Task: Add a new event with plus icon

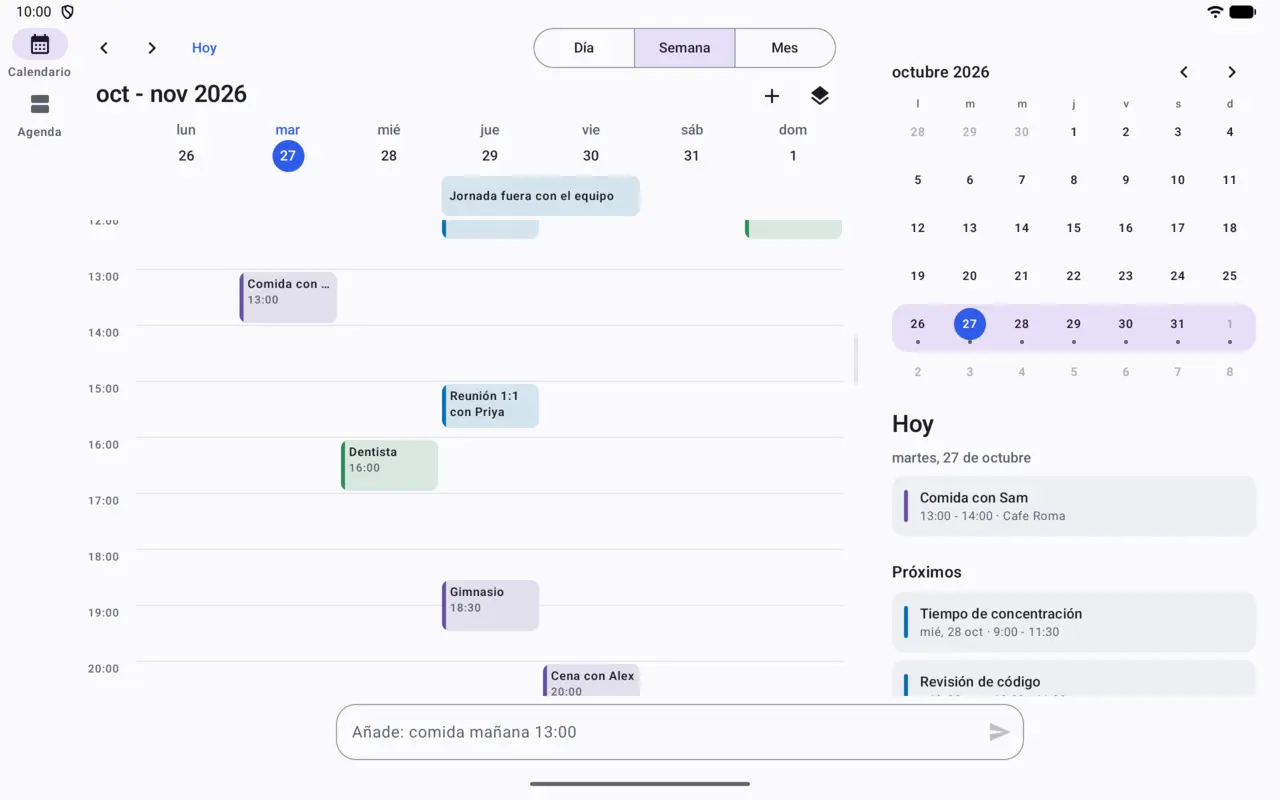Action: (x=772, y=96)
